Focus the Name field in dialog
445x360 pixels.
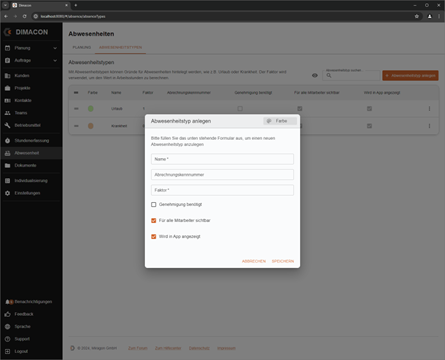pyautogui.click(x=222, y=159)
